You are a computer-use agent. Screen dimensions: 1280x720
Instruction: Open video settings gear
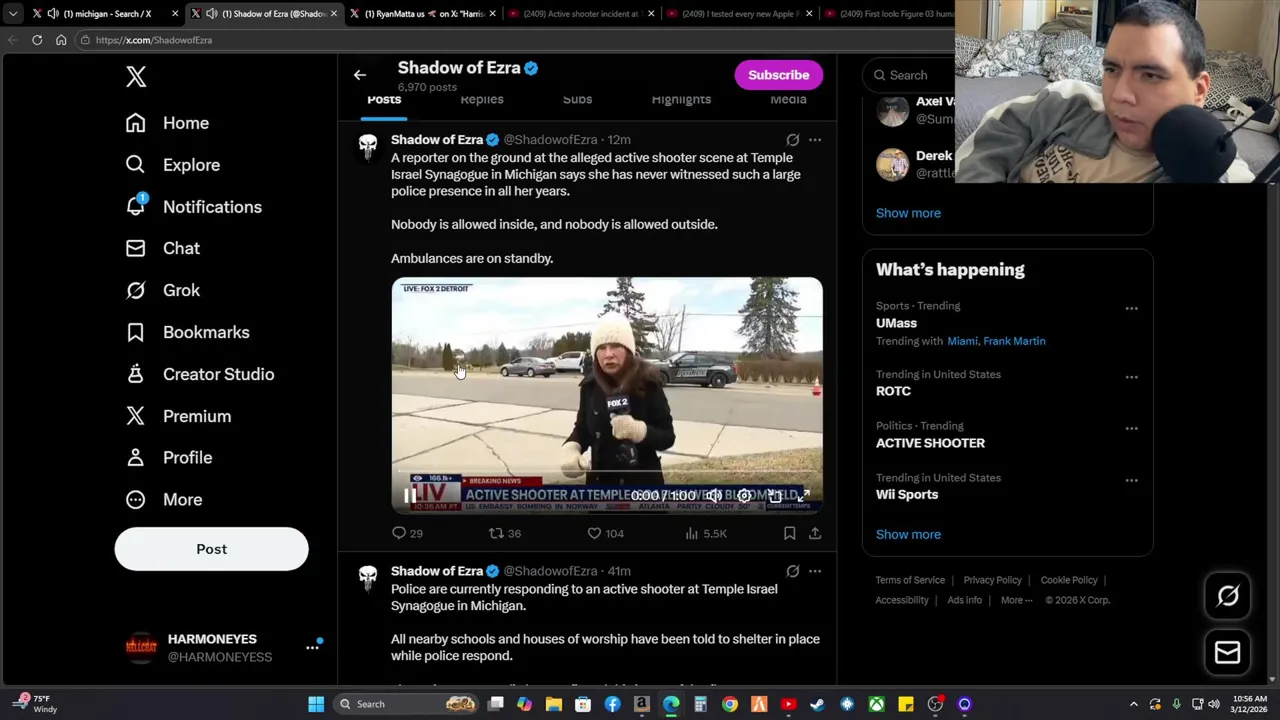(x=744, y=495)
